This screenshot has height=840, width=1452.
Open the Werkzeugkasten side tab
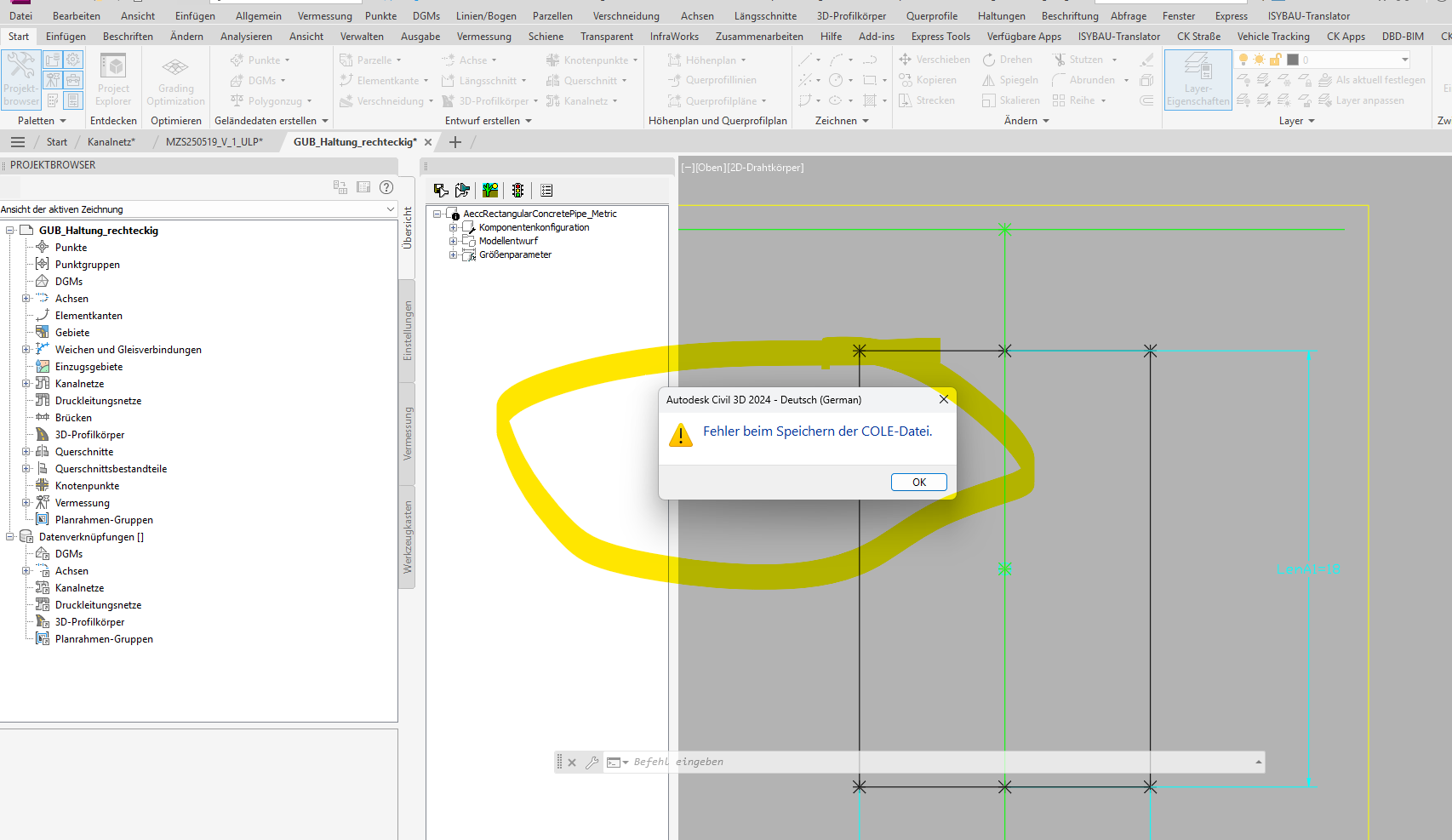click(408, 537)
